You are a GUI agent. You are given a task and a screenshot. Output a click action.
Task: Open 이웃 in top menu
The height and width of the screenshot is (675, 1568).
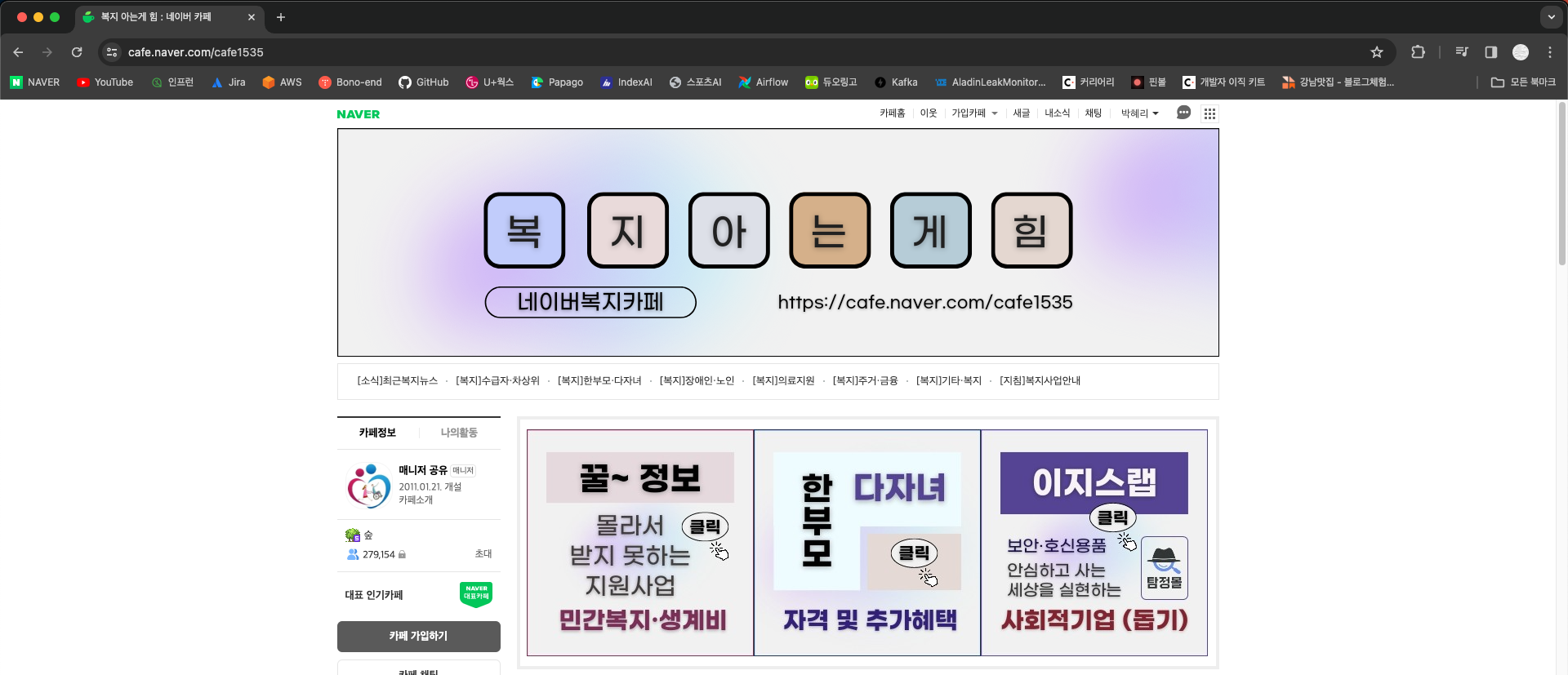click(x=929, y=113)
